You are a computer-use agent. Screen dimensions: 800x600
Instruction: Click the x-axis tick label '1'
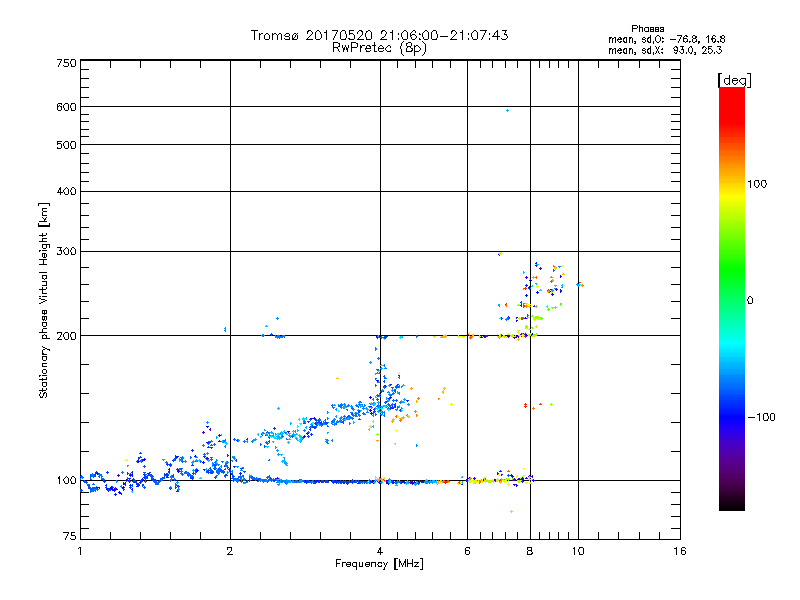pyautogui.click(x=80, y=551)
